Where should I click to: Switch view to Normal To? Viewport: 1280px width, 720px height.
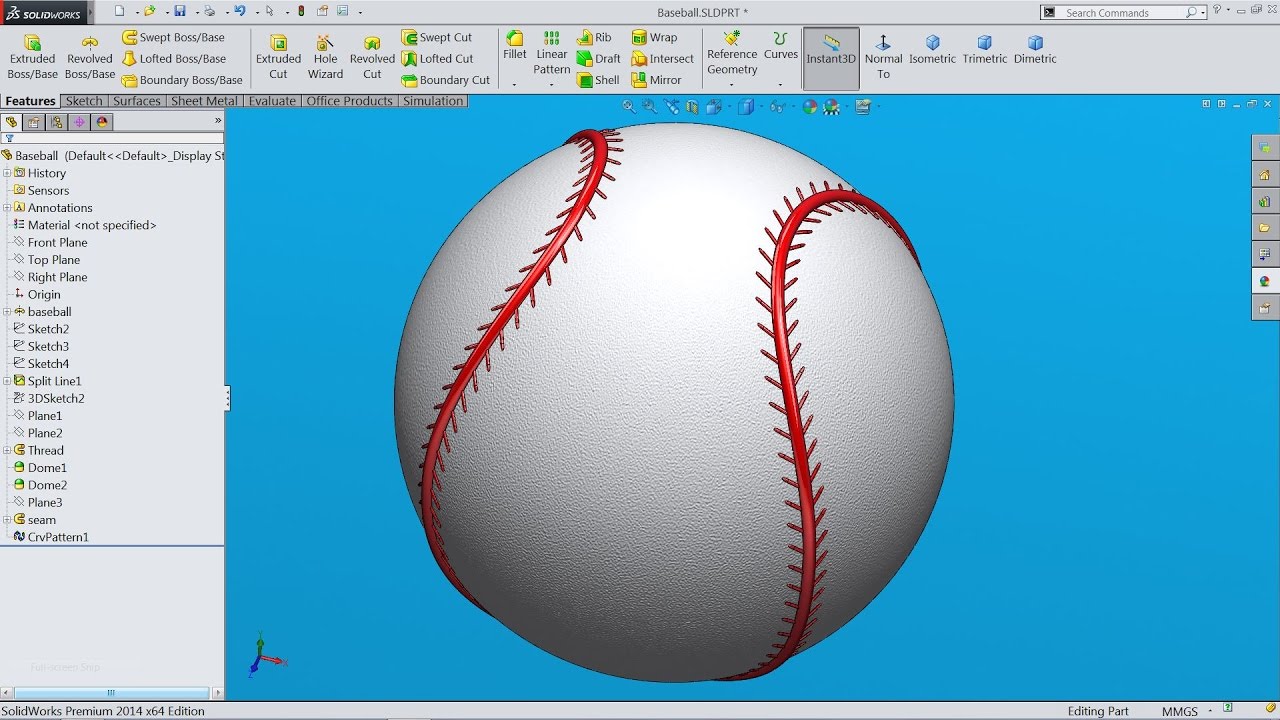tap(883, 57)
